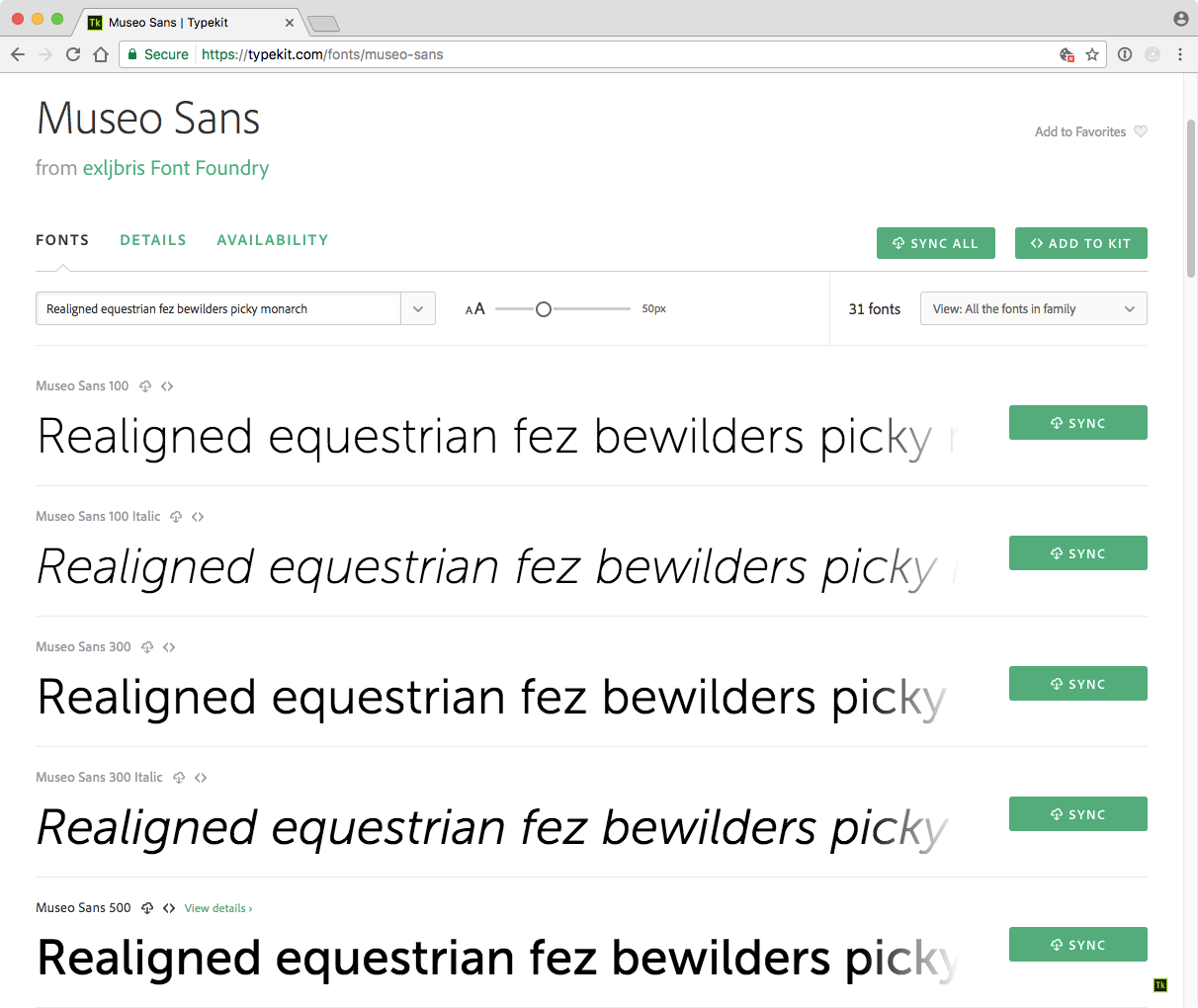Screen dimensions: 1198x1008
Task: Click sync cloud icon beside Museo Sans 100 Italic
Action: [x=176, y=517]
